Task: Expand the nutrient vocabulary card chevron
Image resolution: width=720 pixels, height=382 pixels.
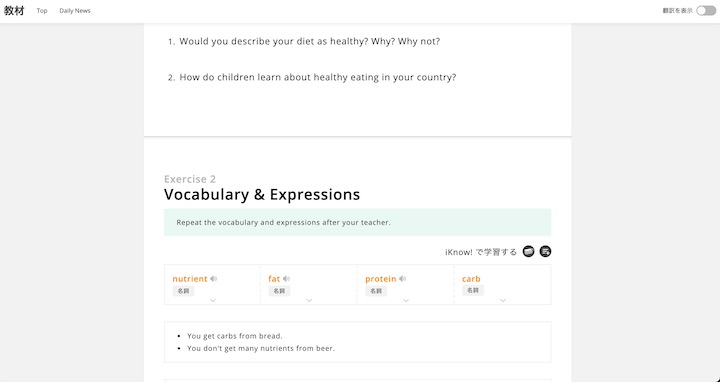Action: (213, 300)
